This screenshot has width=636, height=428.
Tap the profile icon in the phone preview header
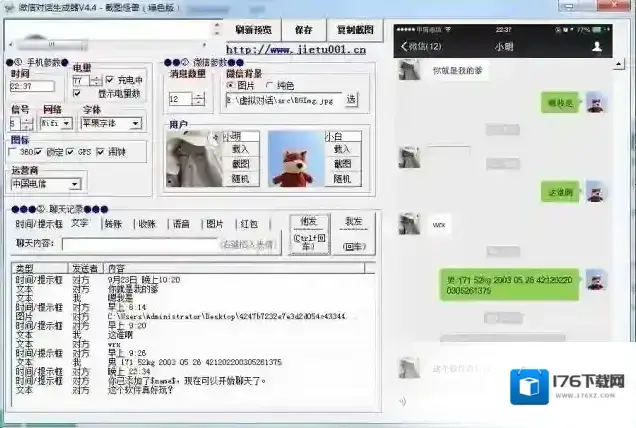tap(597, 47)
